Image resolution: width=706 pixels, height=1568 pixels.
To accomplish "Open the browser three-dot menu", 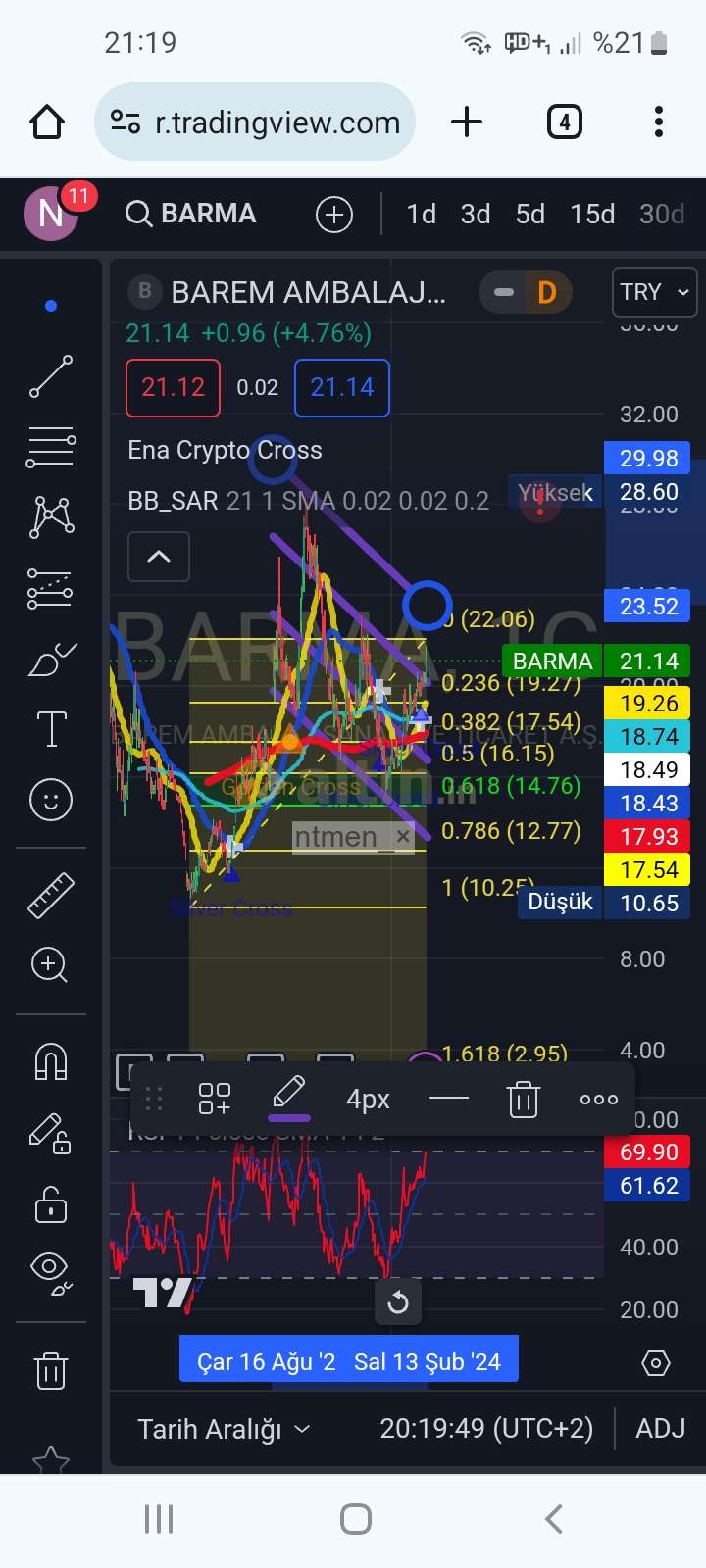I will 659,122.
